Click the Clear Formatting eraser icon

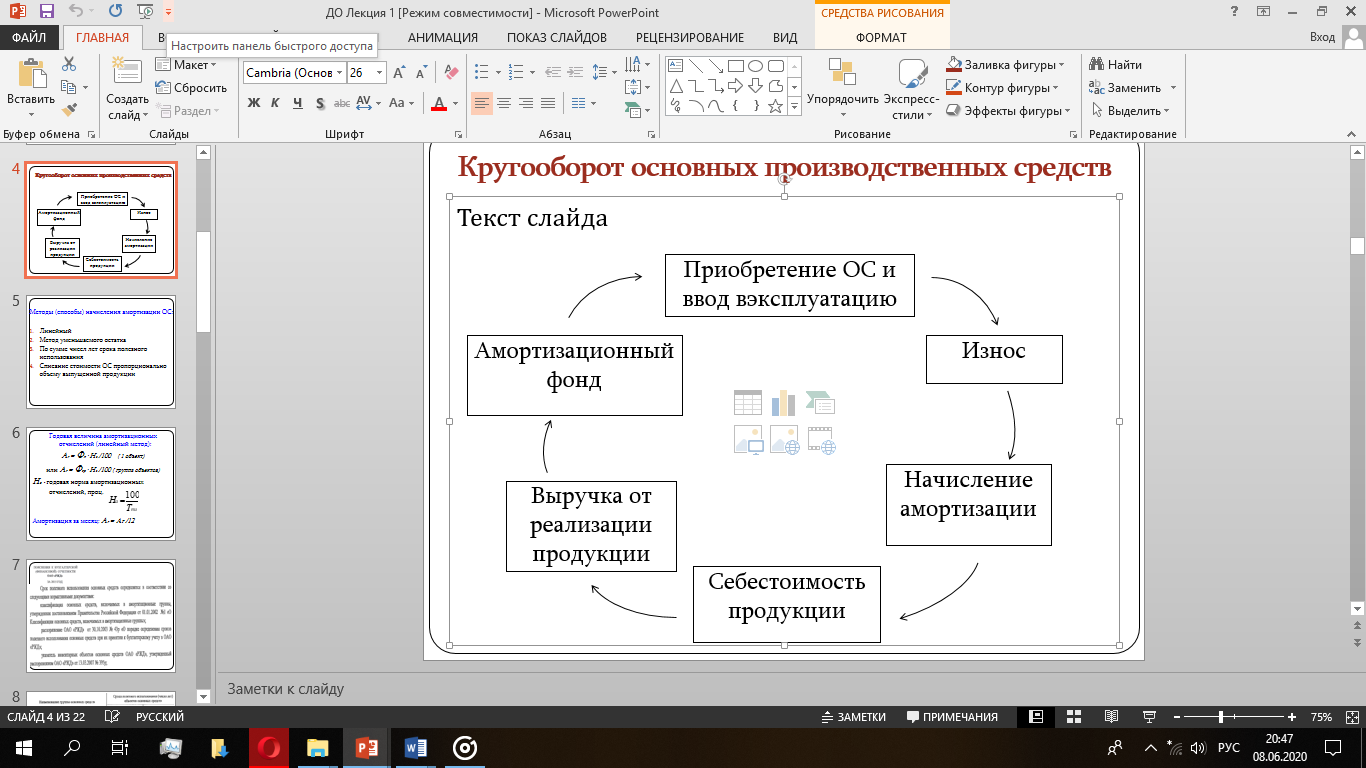click(x=451, y=73)
